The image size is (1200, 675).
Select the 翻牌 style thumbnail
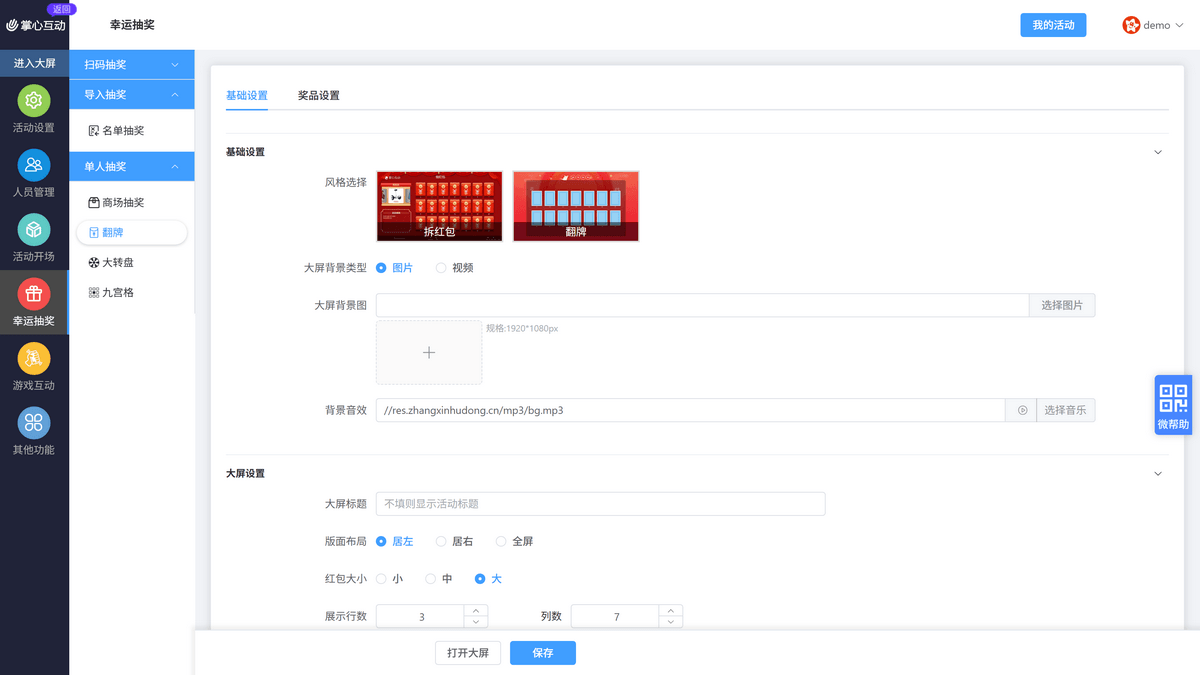pyautogui.click(x=576, y=206)
